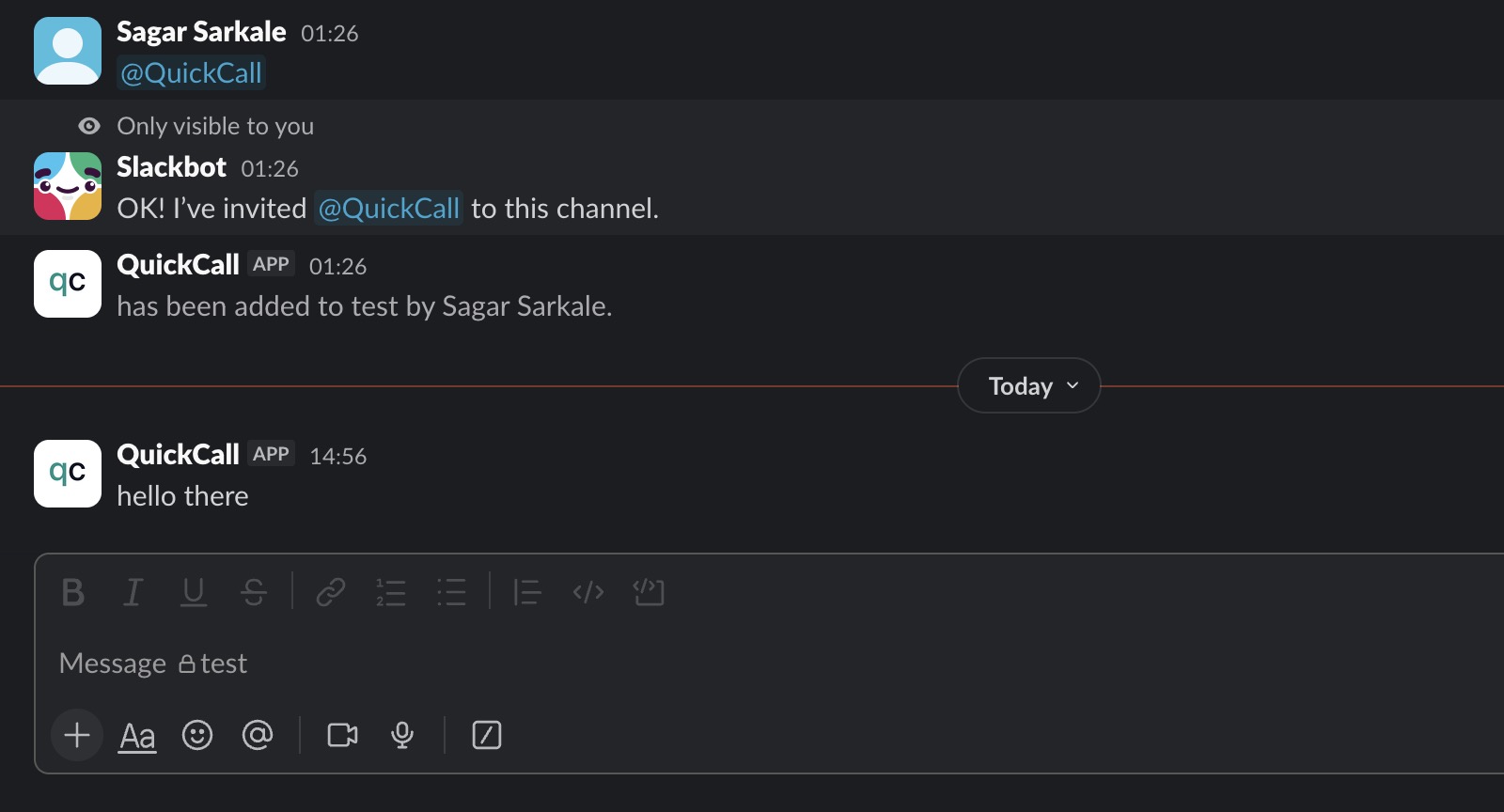The image size is (1504, 812).
Task: Record a video clip
Action: coord(342,735)
